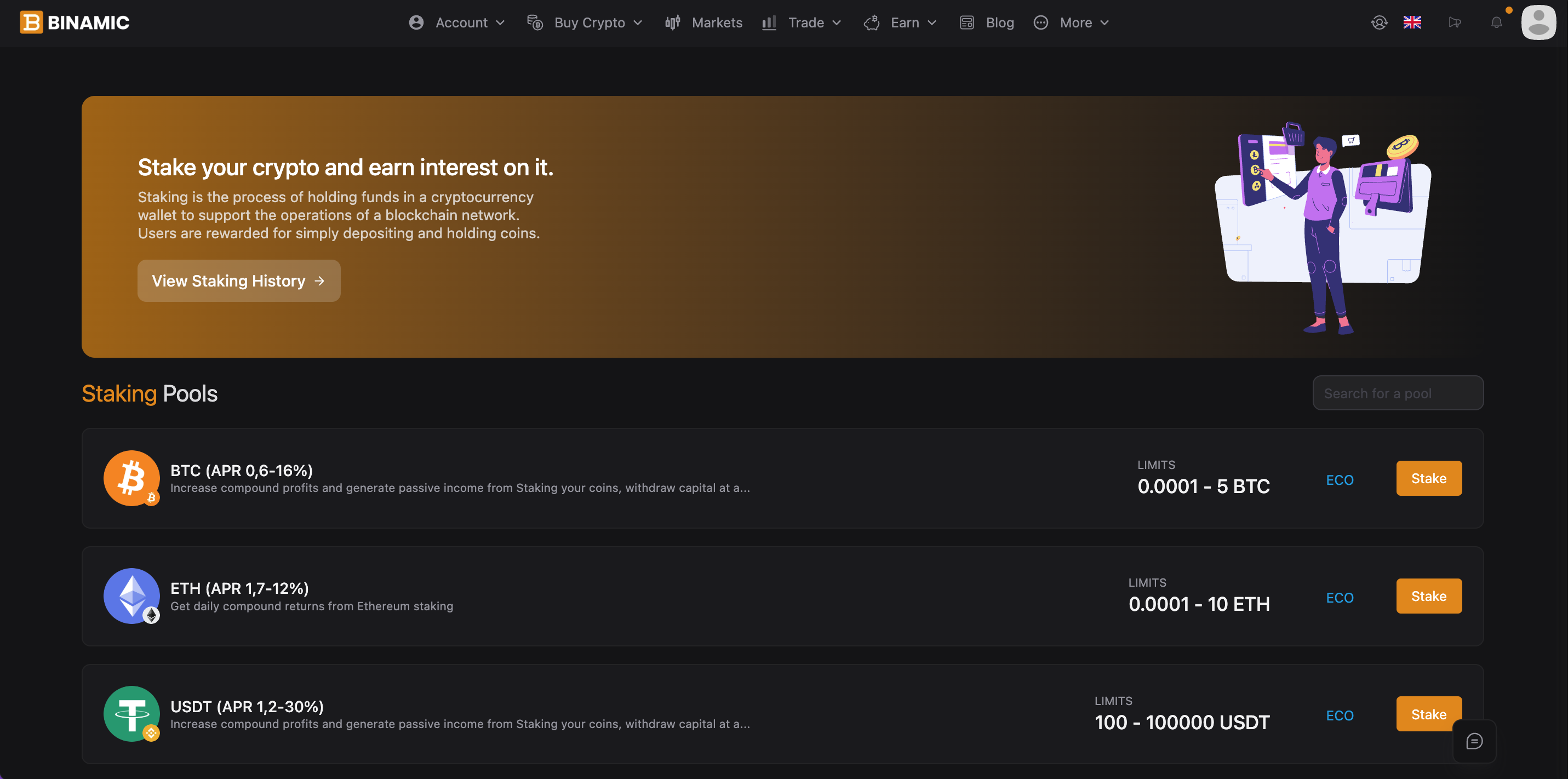Click the Ethereum pool coin icon

(131, 596)
